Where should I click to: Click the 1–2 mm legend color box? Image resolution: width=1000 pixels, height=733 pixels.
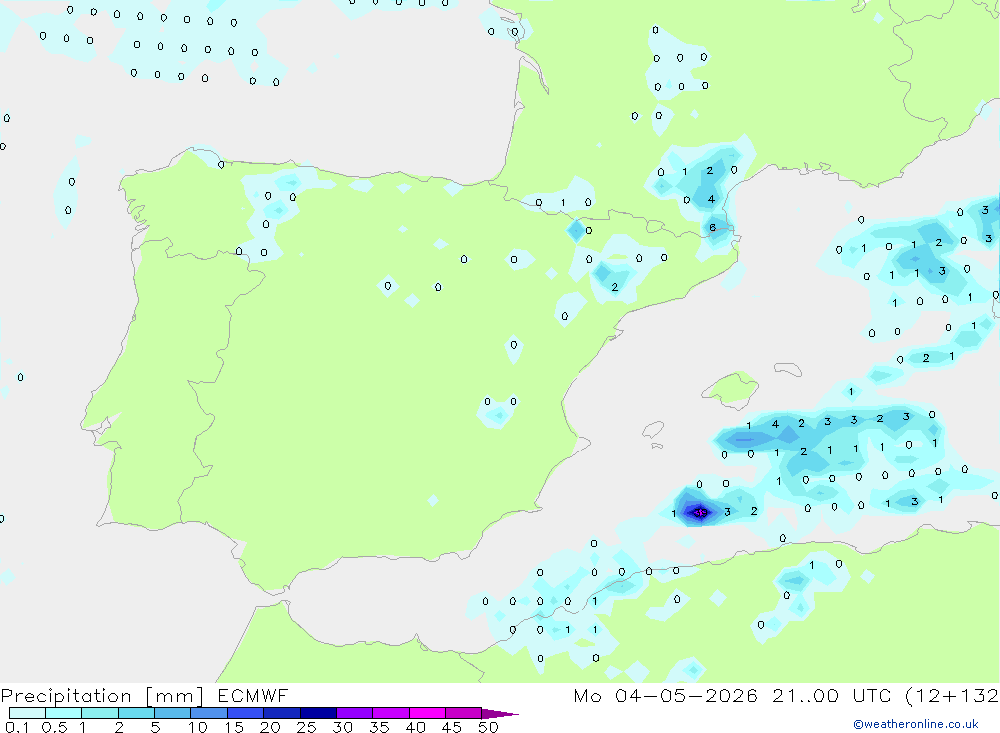pyautogui.click(x=99, y=713)
